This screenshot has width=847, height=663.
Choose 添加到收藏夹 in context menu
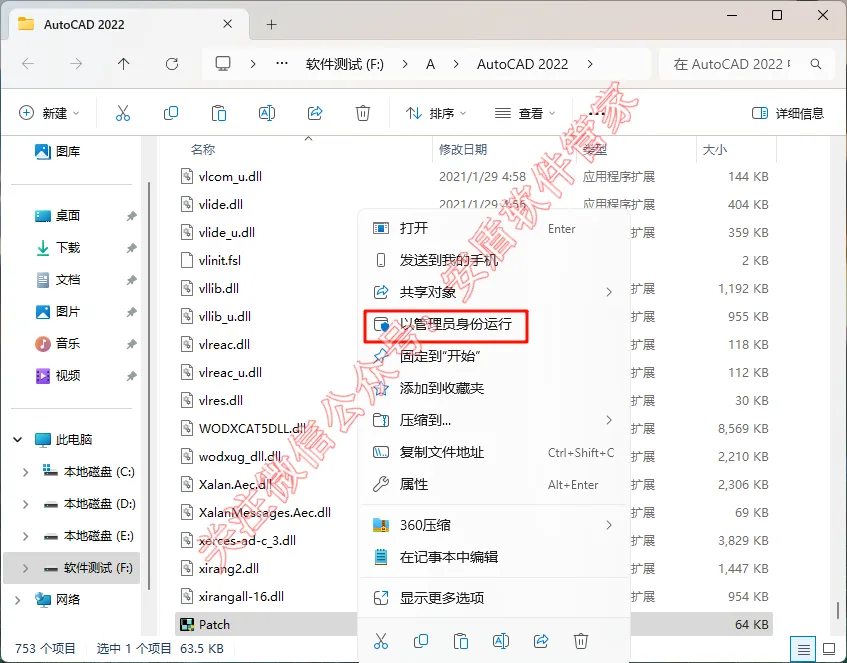point(494,389)
